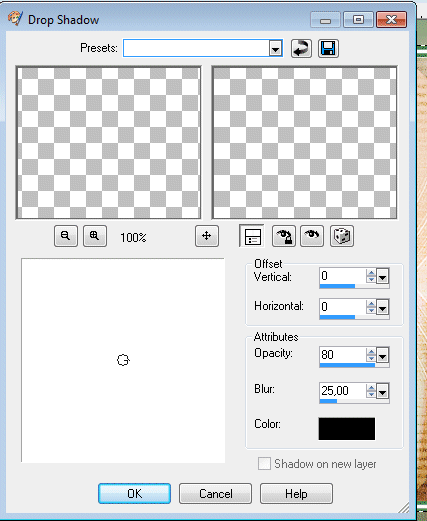Open the Help button
The height and width of the screenshot is (521, 427).
pos(296,494)
